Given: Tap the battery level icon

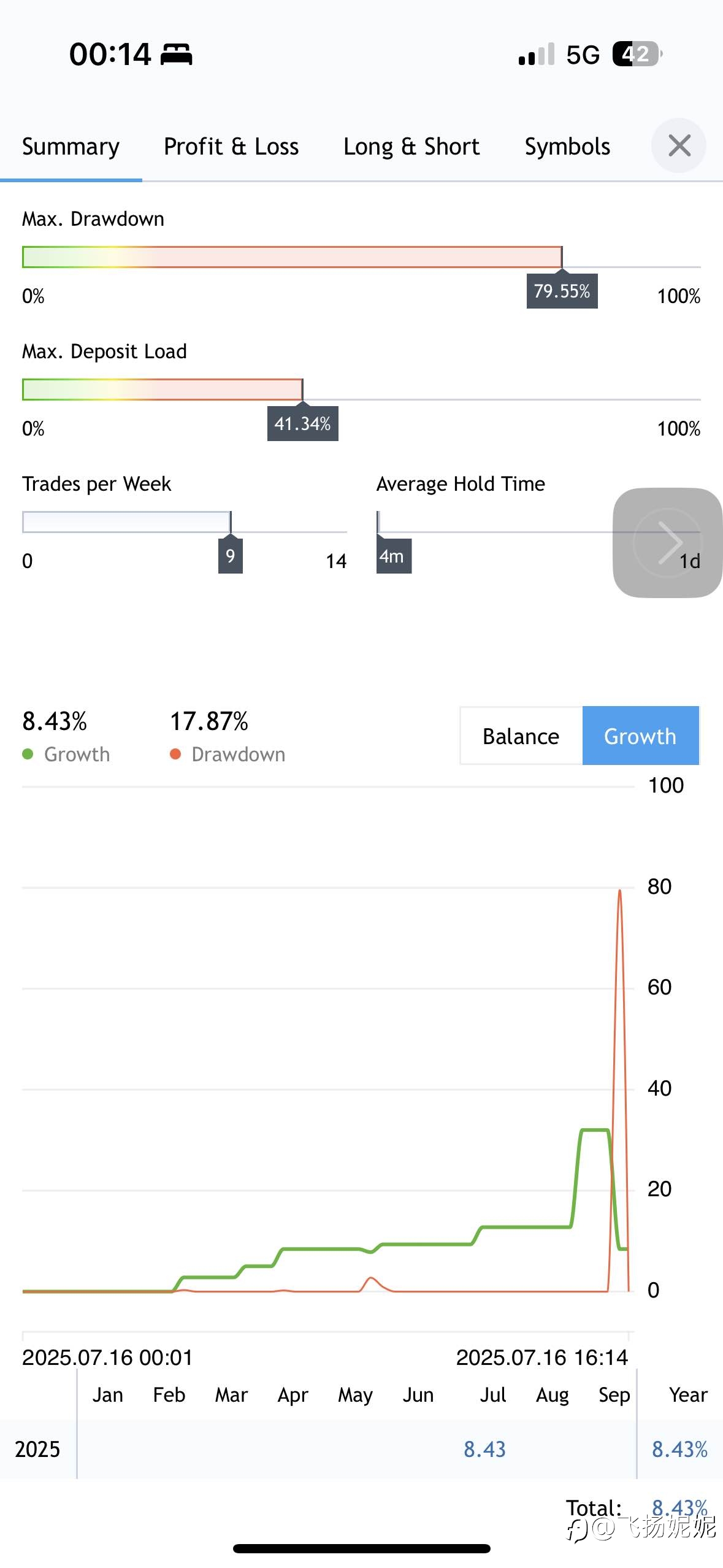Looking at the screenshot, I should [638, 54].
